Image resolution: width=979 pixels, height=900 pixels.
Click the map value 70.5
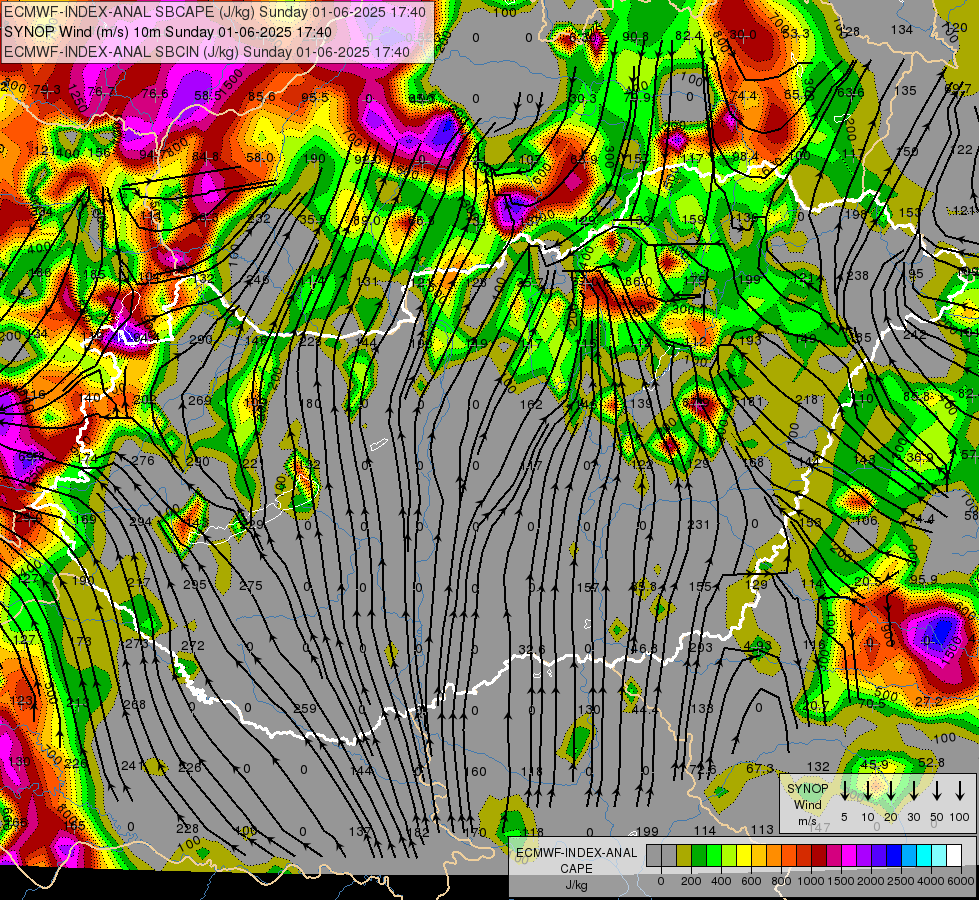872,703
